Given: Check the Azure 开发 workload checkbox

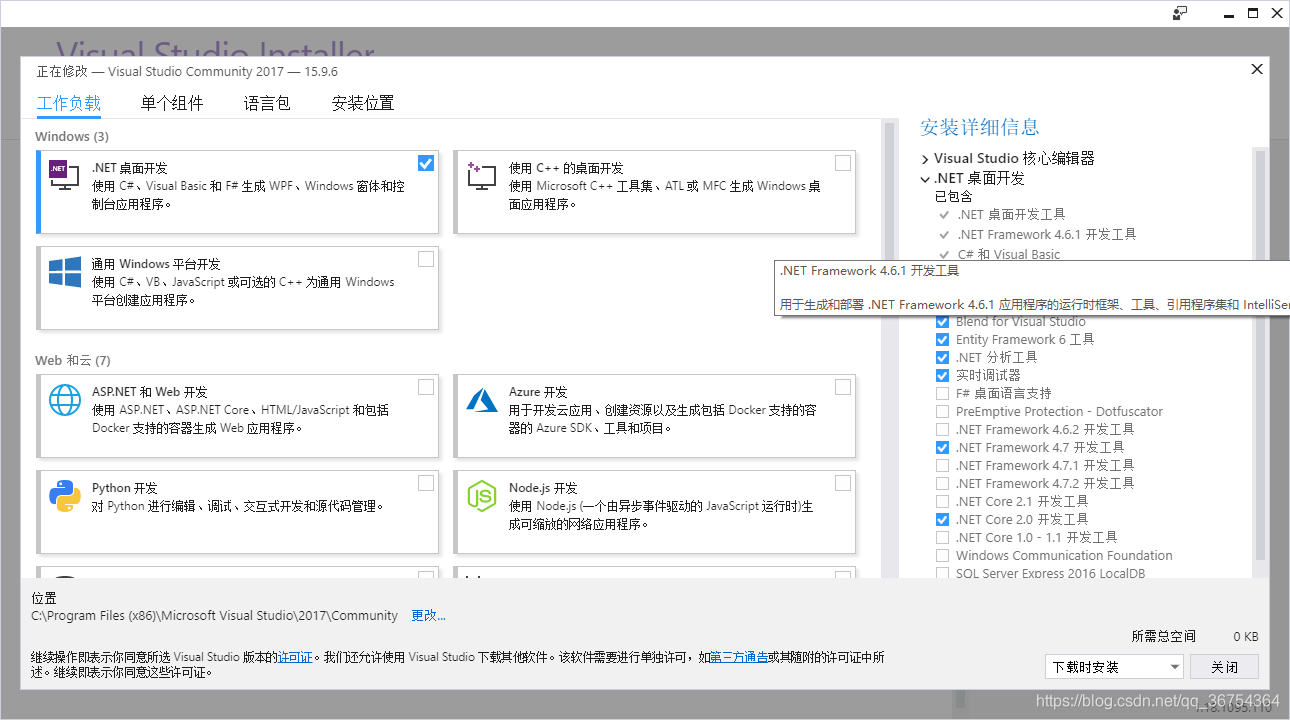Looking at the screenshot, I should (x=843, y=387).
